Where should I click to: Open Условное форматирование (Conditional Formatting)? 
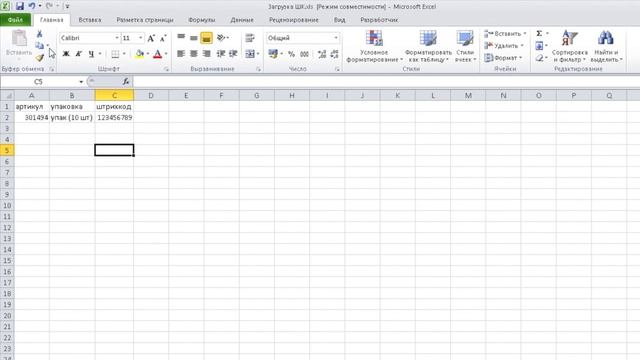(374, 46)
